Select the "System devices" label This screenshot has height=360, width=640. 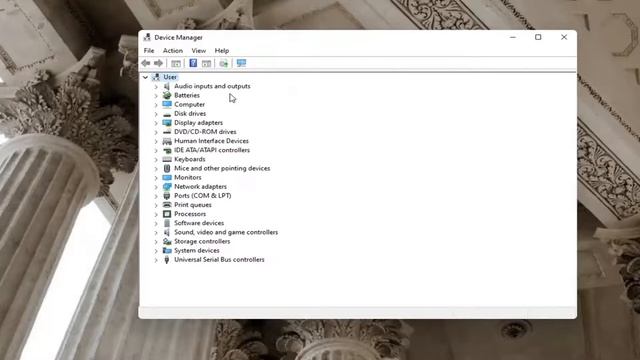(197, 251)
